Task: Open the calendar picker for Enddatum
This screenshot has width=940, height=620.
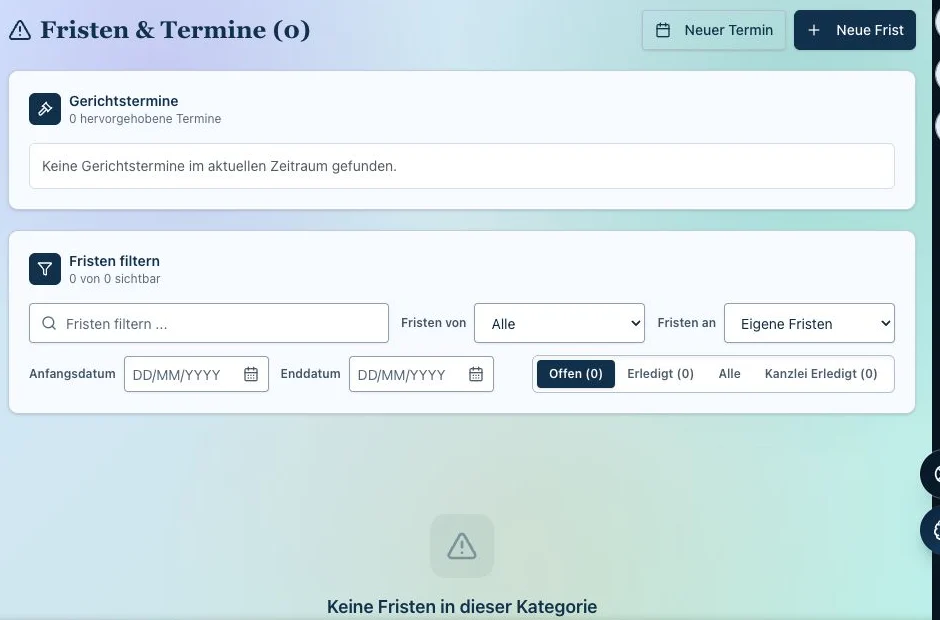Action: click(x=476, y=374)
